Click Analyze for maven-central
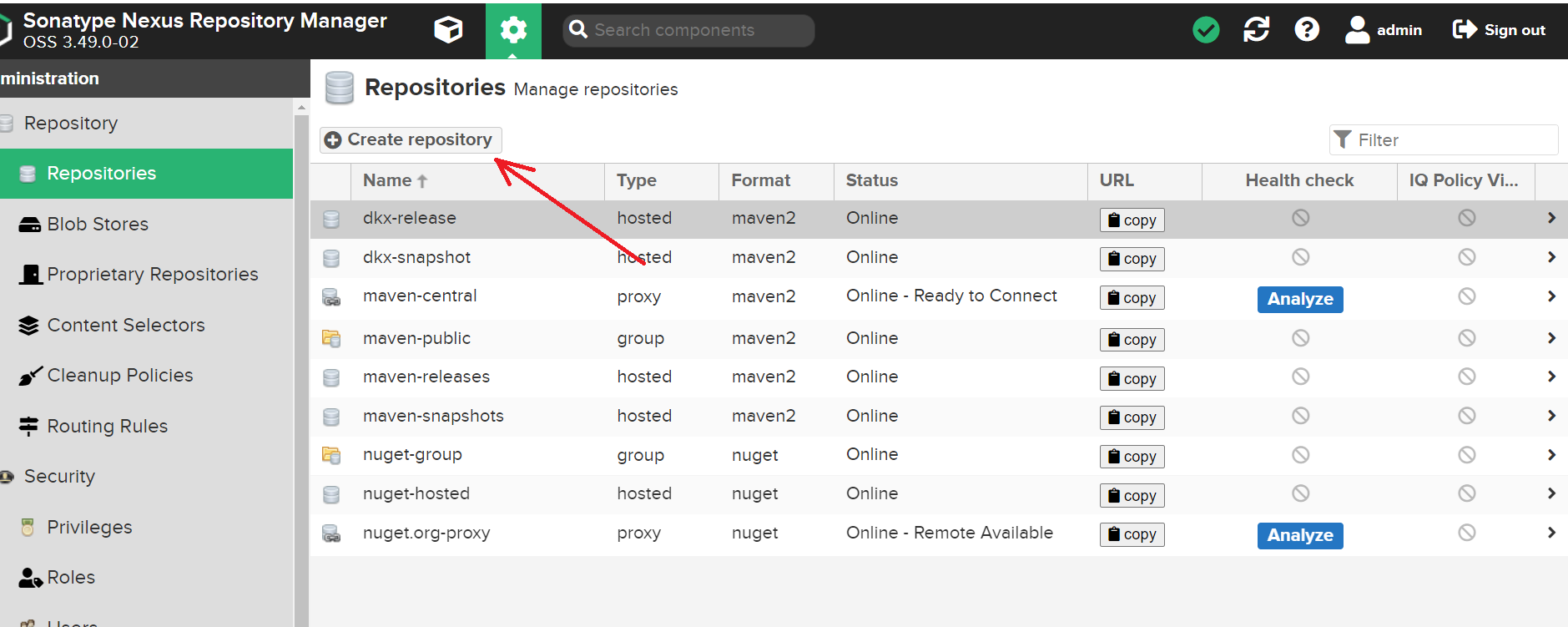1568x627 pixels. (1300, 299)
